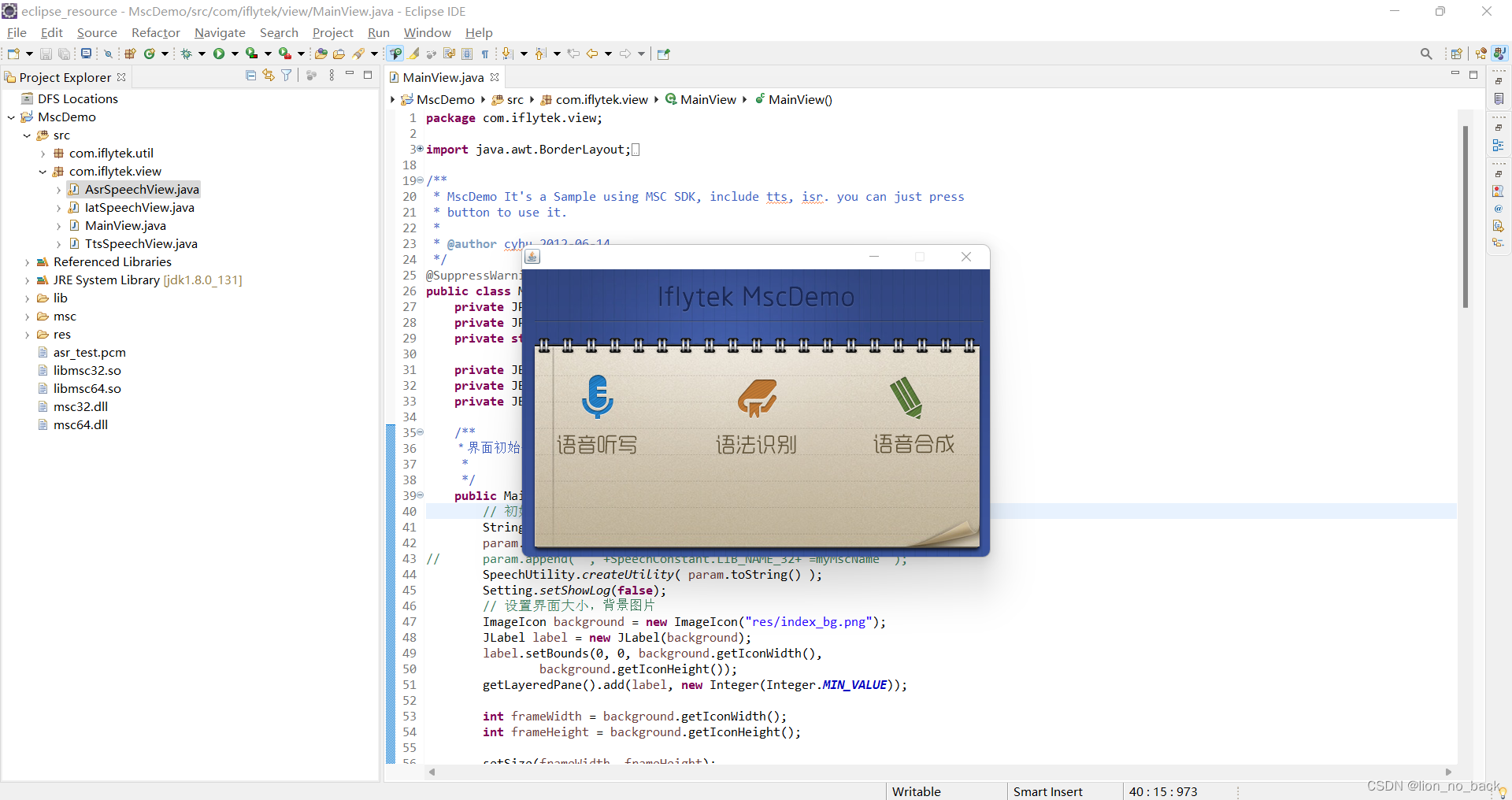Click the External Tools run icon
The width and height of the screenshot is (1512, 800).
[285, 54]
